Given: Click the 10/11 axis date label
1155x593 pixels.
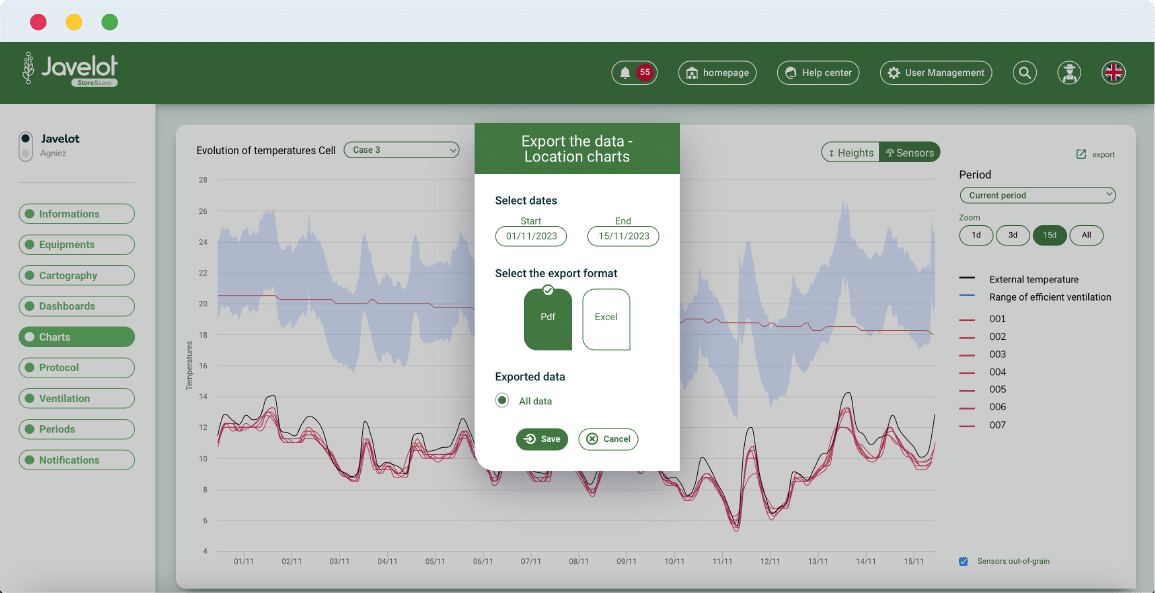Looking at the screenshot, I should tap(674, 561).
